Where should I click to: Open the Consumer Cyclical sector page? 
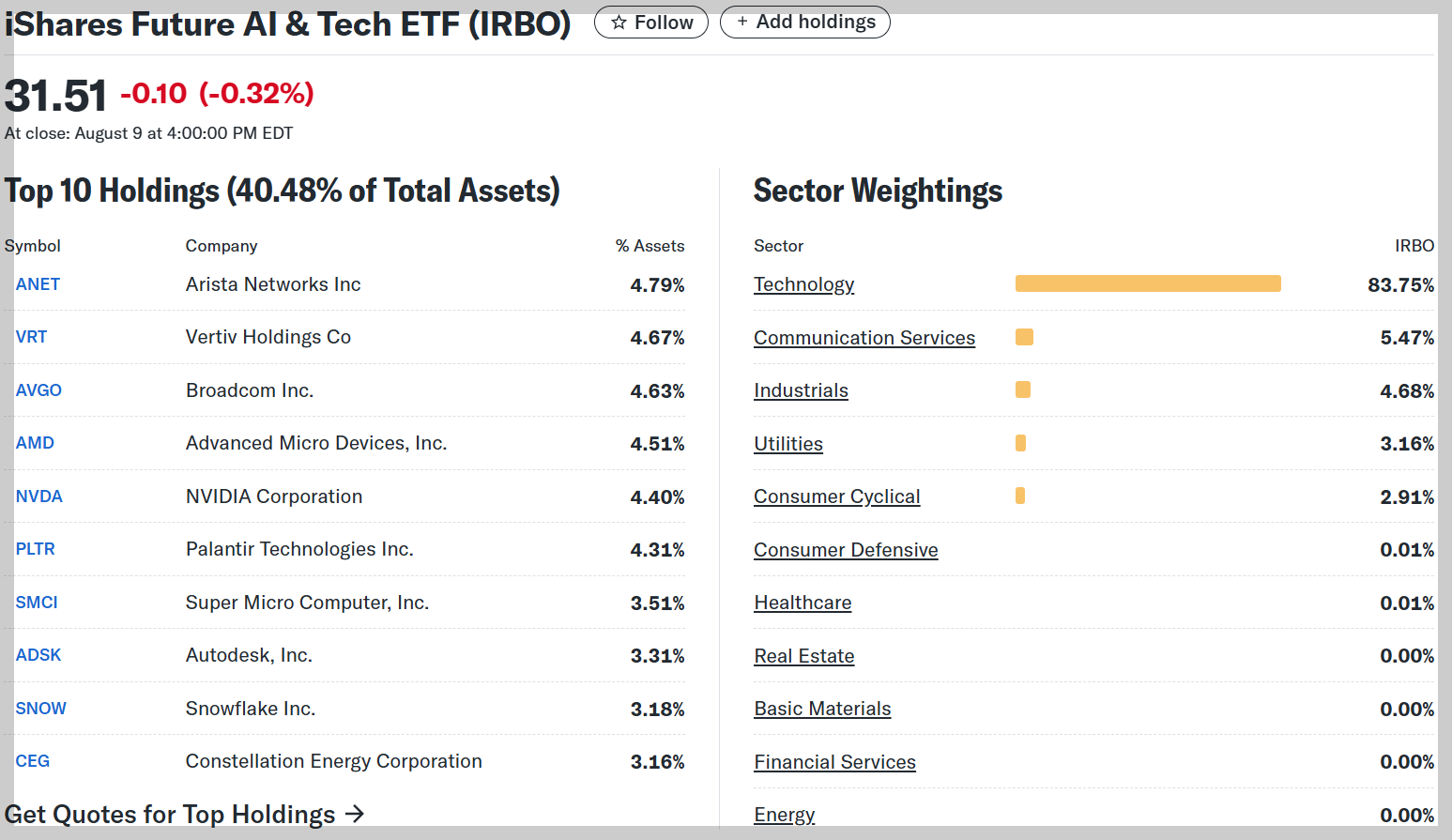pyautogui.click(x=836, y=496)
